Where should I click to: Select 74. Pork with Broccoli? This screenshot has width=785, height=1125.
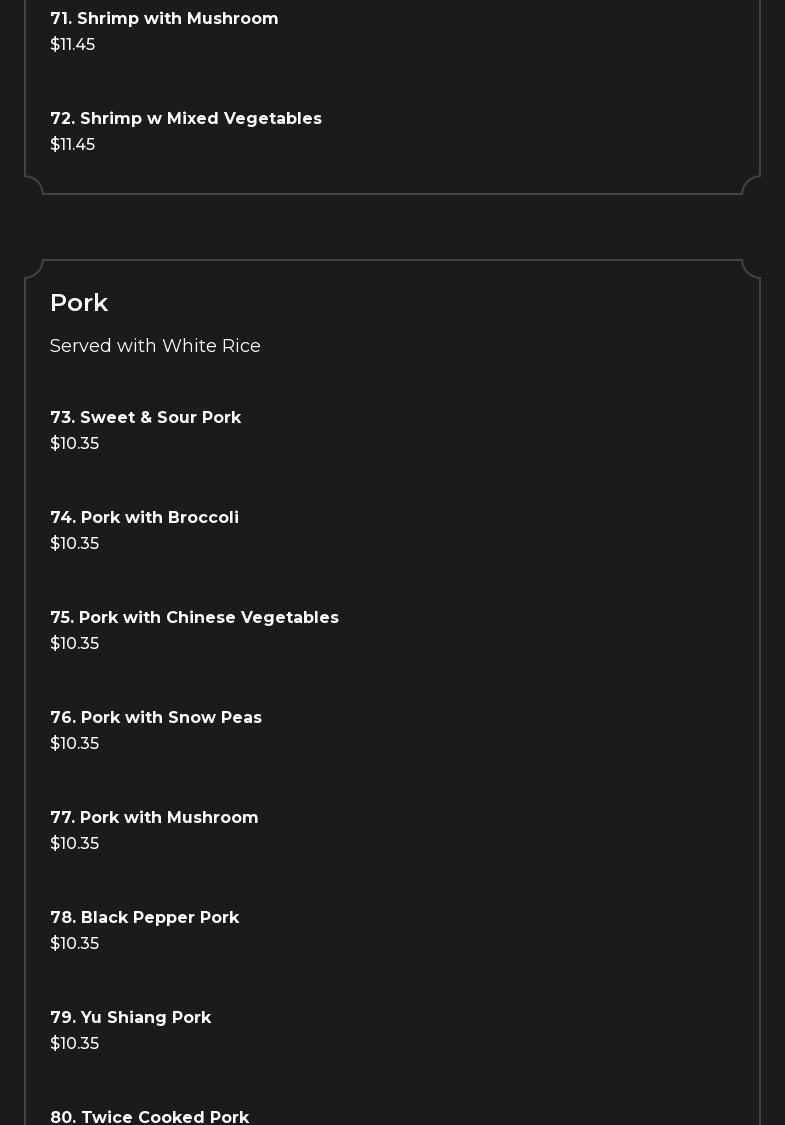[145, 518]
